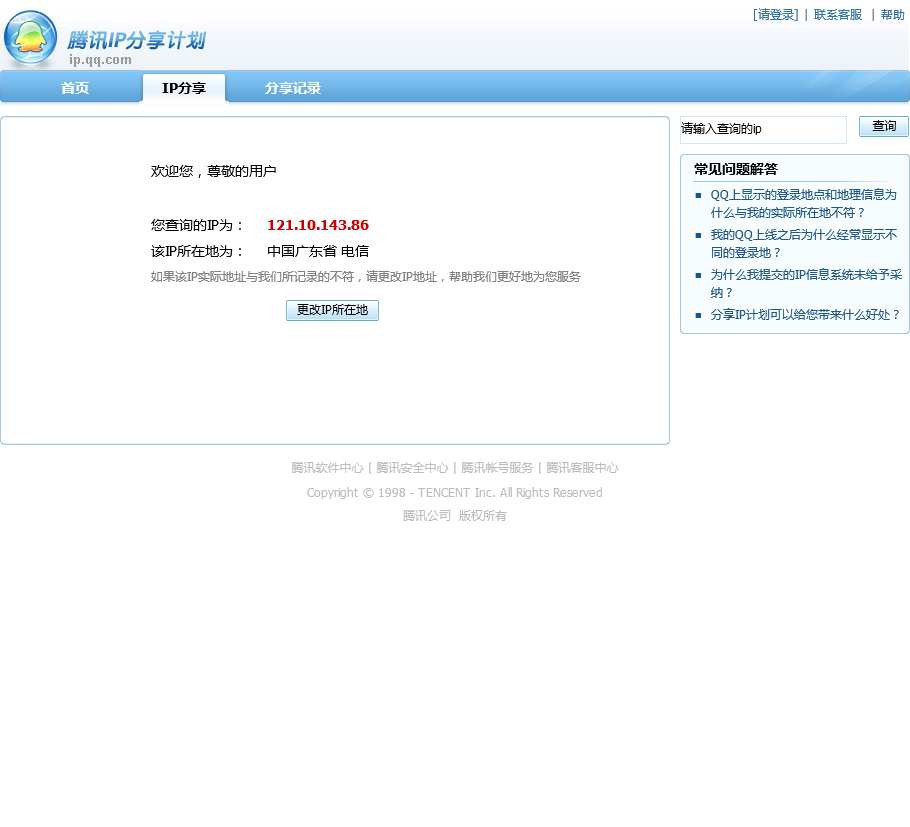This screenshot has width=910, height=827.
Task: Focus the 请输入查询的ip input field
Action: (x=763, y=129)
